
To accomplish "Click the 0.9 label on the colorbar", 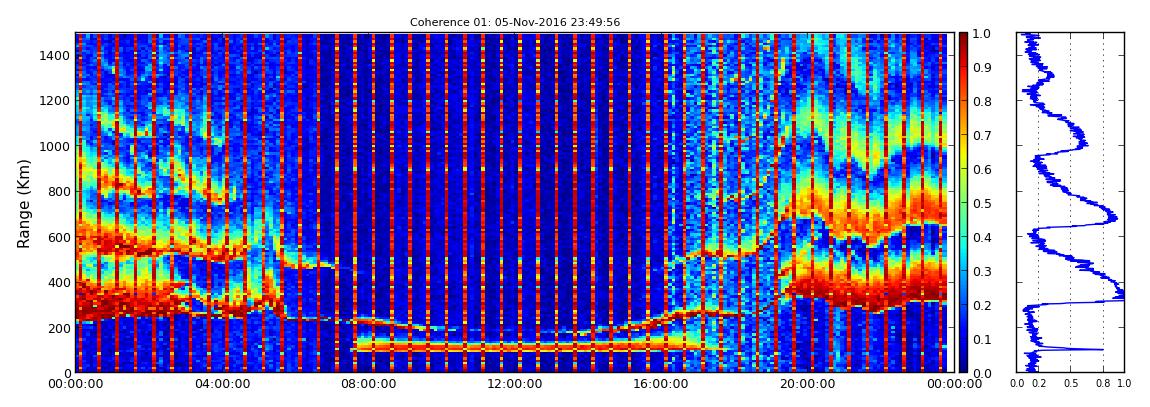I will pos(981,67).
